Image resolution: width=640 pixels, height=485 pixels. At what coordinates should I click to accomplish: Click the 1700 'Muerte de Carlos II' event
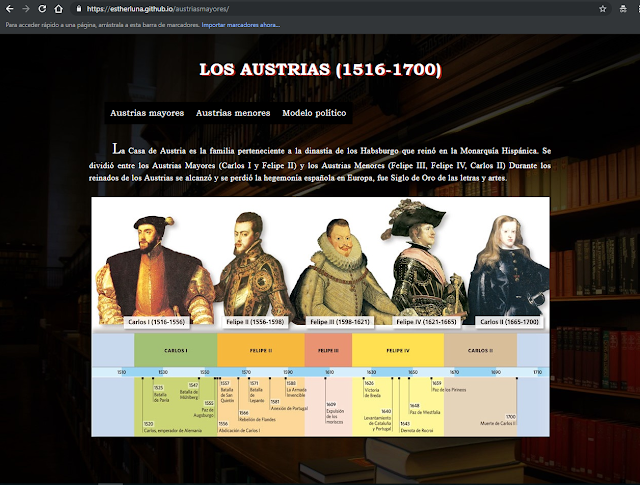point(498,420)
